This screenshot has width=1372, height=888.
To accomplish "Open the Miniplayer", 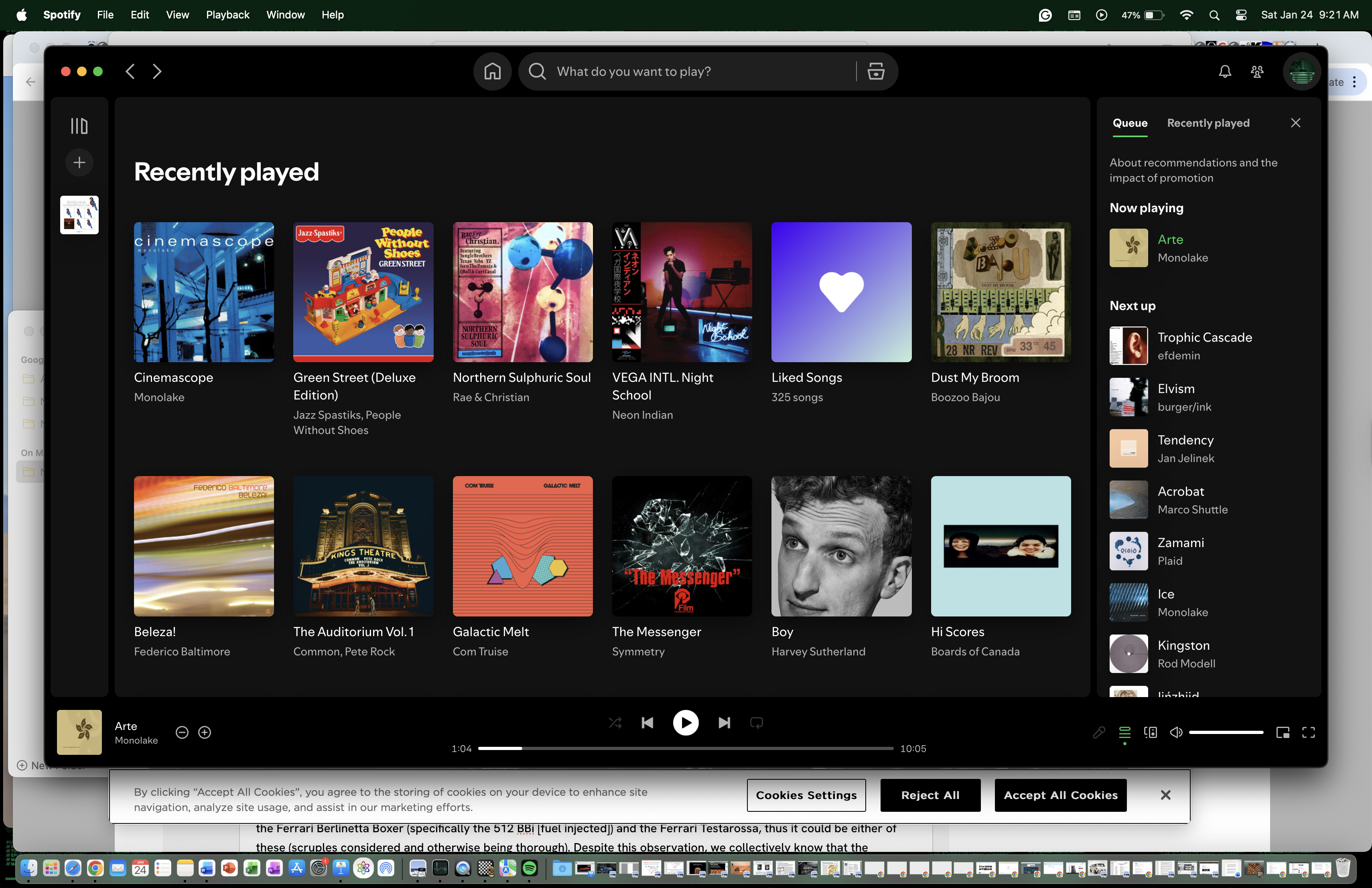I will [1283, 732].
